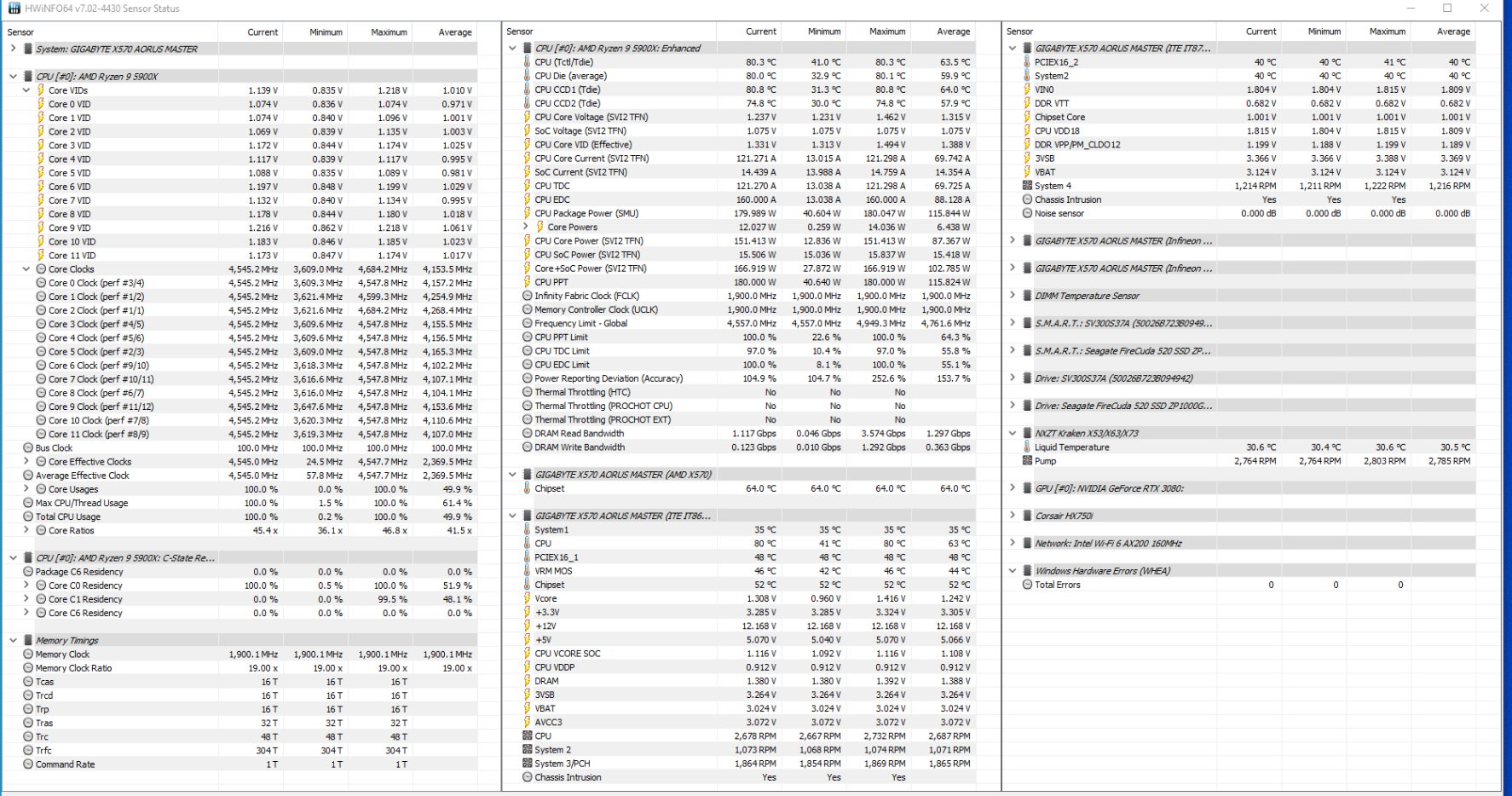The width and height of the screenshot is (1512, 796).
Task: Click the clock icon beside Infinity Fabric Clock (FCLK)
Action: pos(527,296)
